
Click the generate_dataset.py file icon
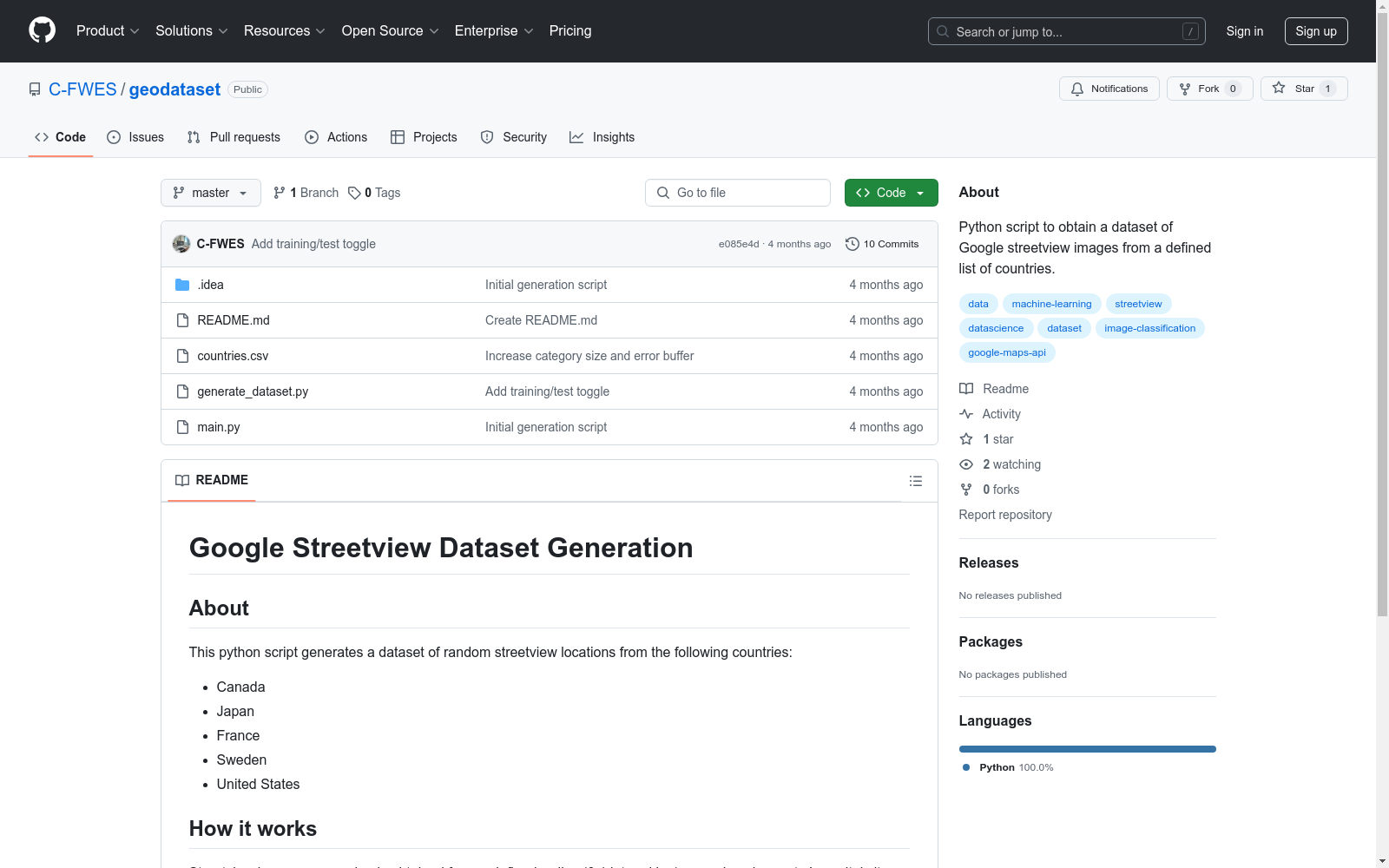[182, 391]
